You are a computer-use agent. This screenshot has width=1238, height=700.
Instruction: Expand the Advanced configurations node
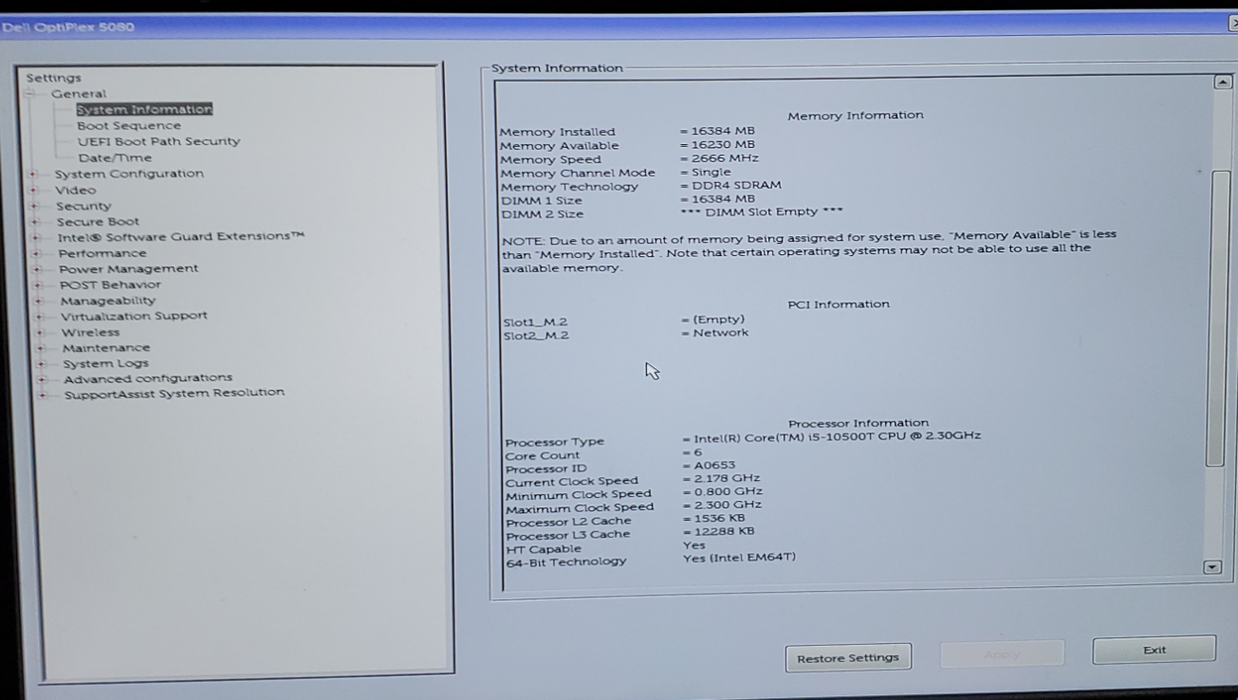42,379
